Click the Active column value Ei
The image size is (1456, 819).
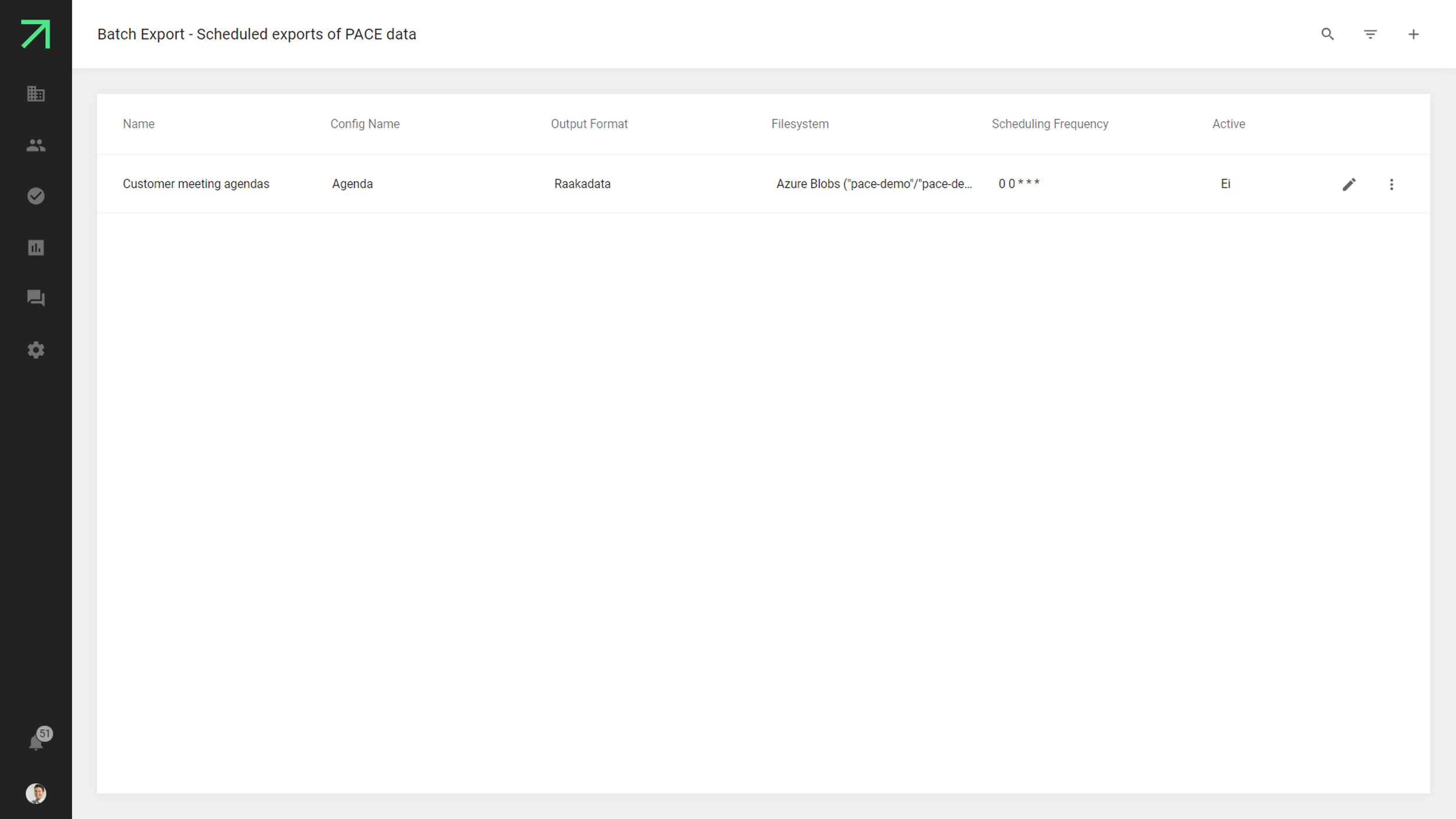click(1225, 184)
